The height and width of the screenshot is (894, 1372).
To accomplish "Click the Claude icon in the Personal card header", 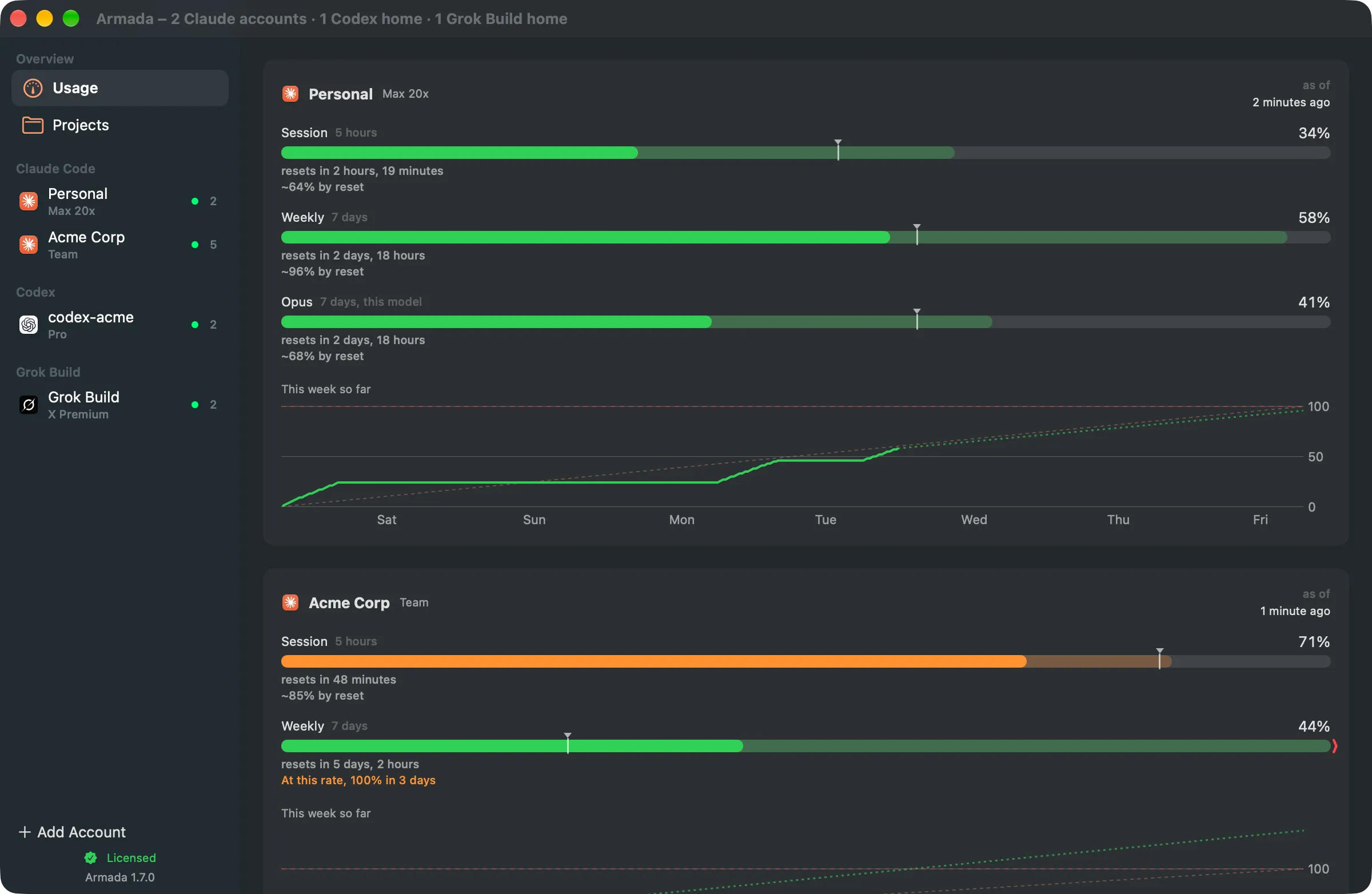I will 290,93.
